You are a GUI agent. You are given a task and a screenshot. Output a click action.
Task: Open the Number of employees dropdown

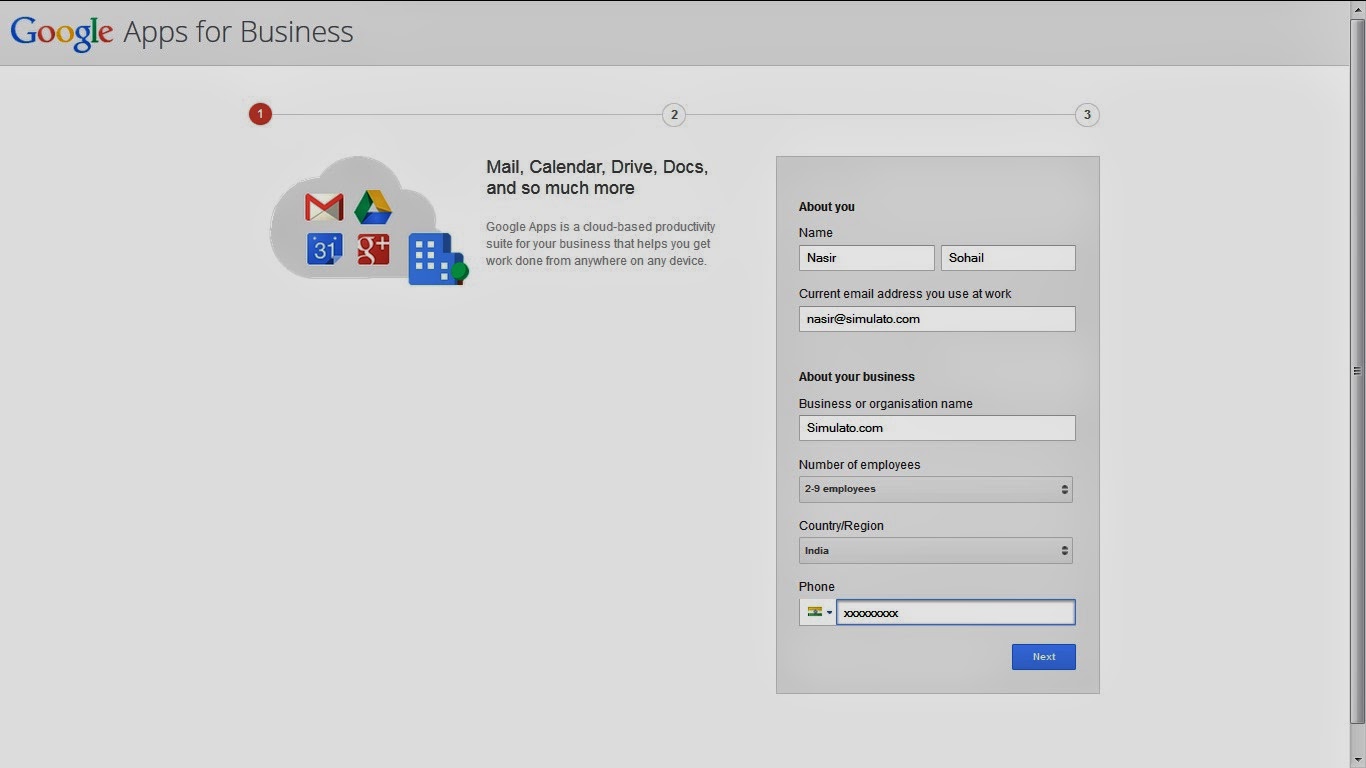click(936, 489)
